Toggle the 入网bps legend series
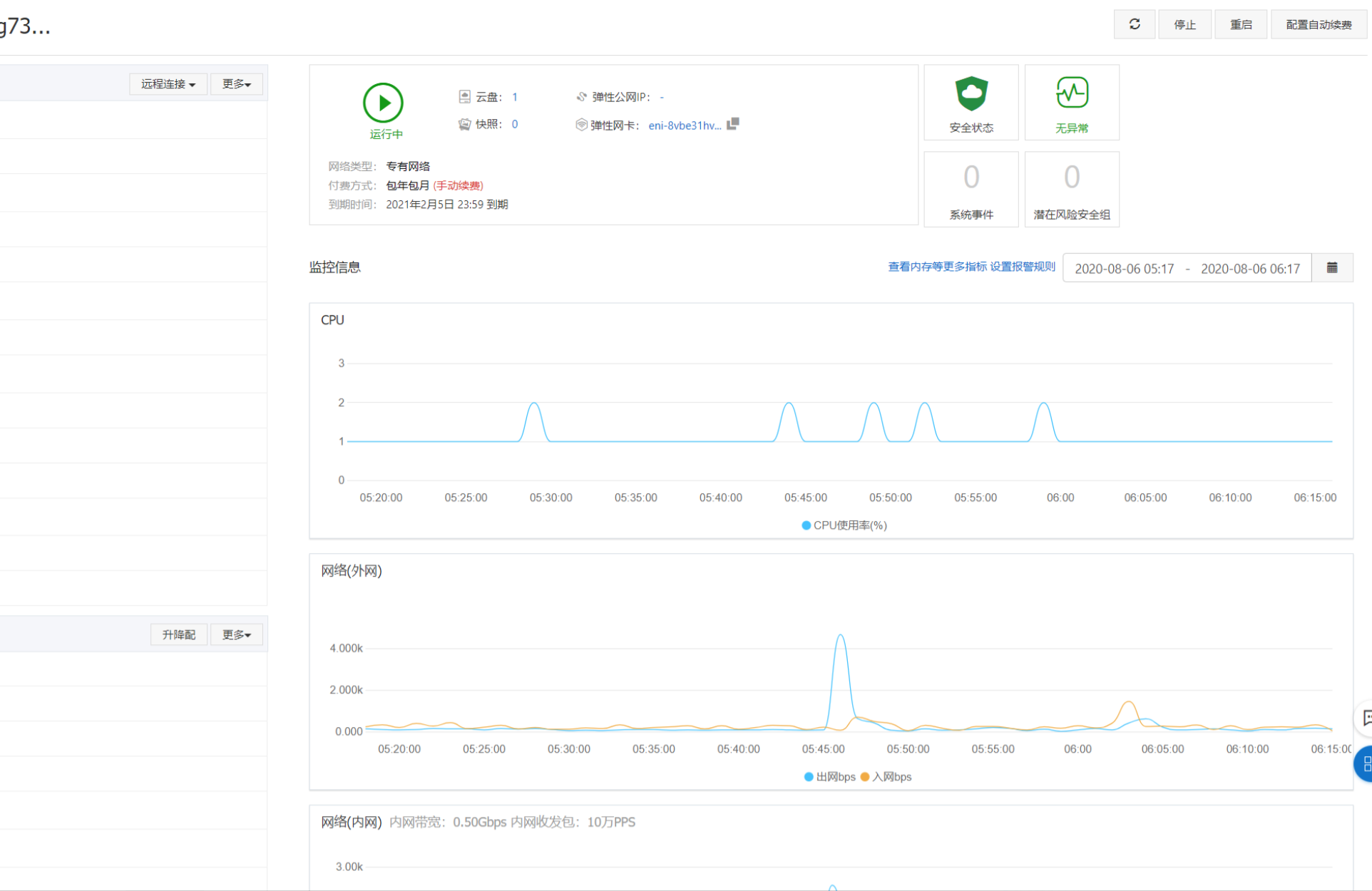The height and width of the screenshot is (891, 1372). [886, 777]
